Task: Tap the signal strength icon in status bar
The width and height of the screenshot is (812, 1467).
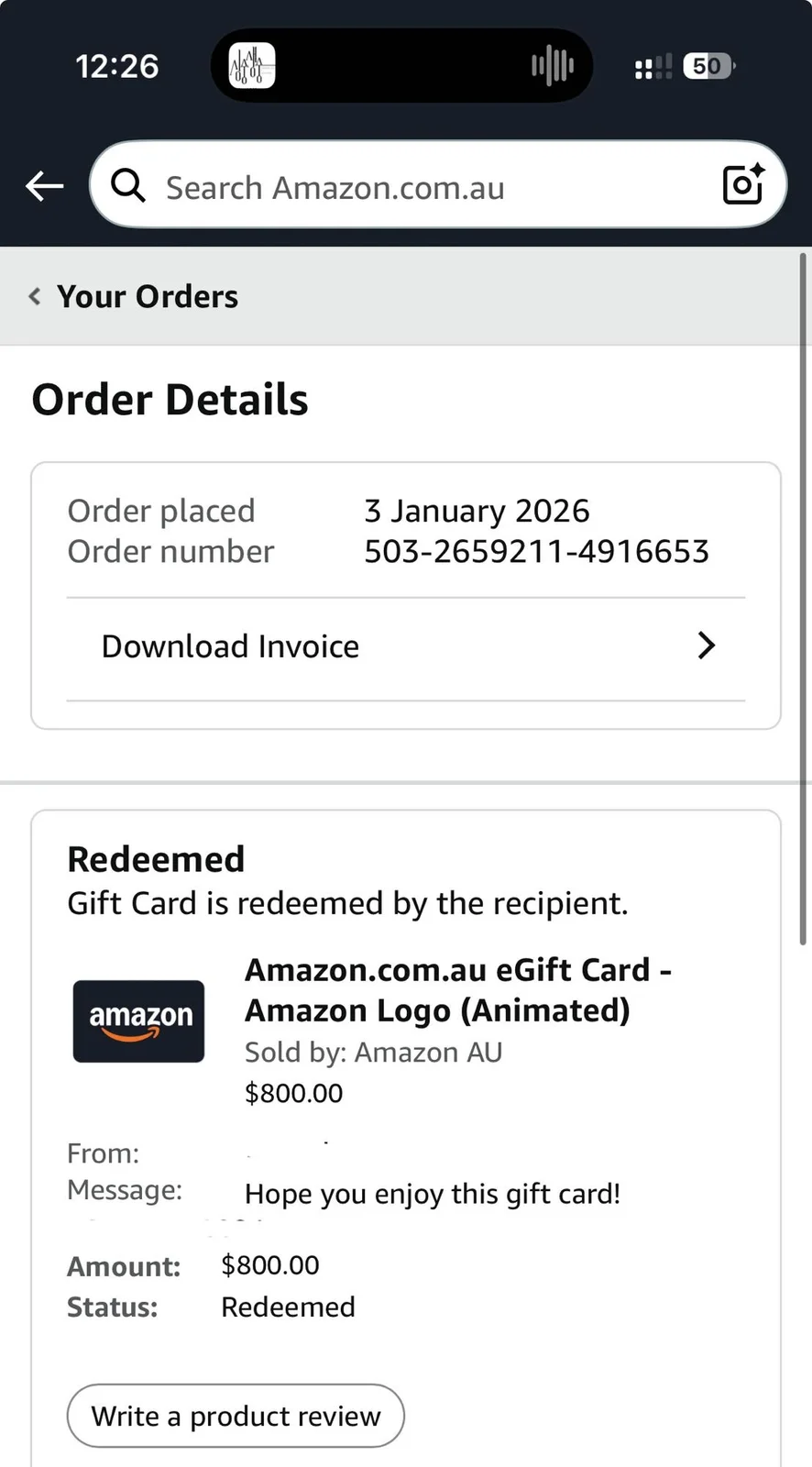Action: tap(653, 67)
